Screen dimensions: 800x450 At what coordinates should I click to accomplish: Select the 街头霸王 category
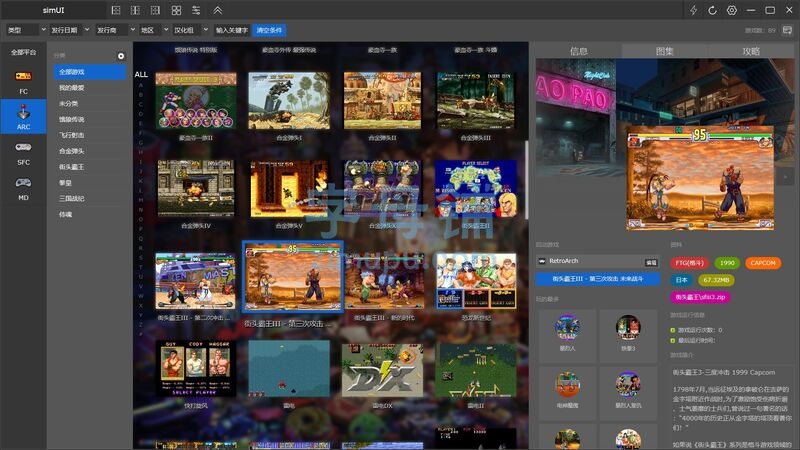90,167
